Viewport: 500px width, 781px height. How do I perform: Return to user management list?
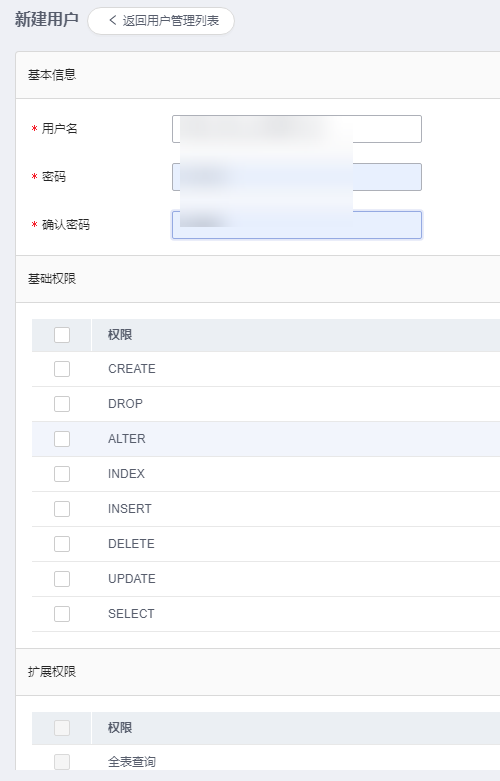click(161, 21)
